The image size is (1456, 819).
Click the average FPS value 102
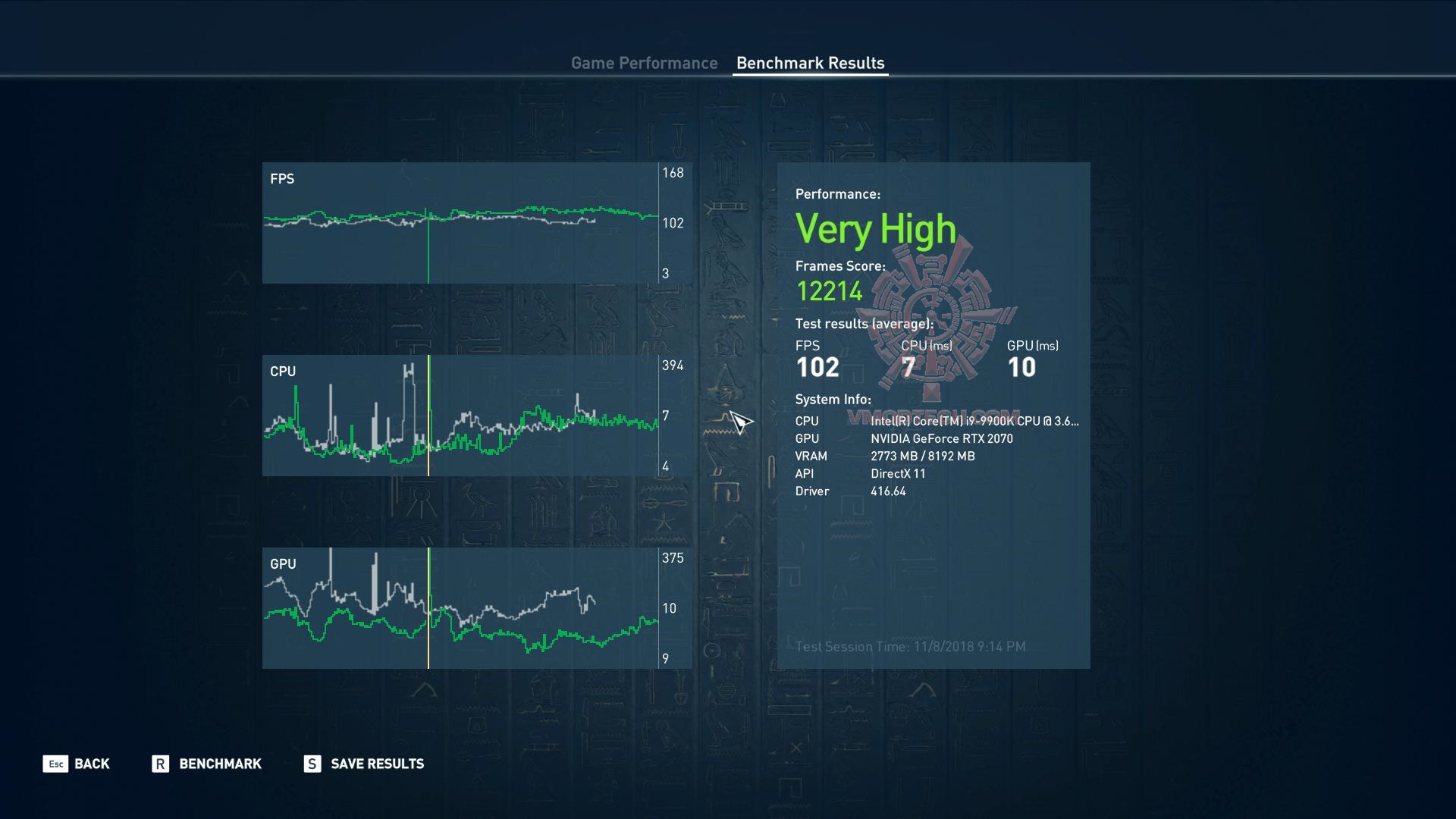point(817,368)
